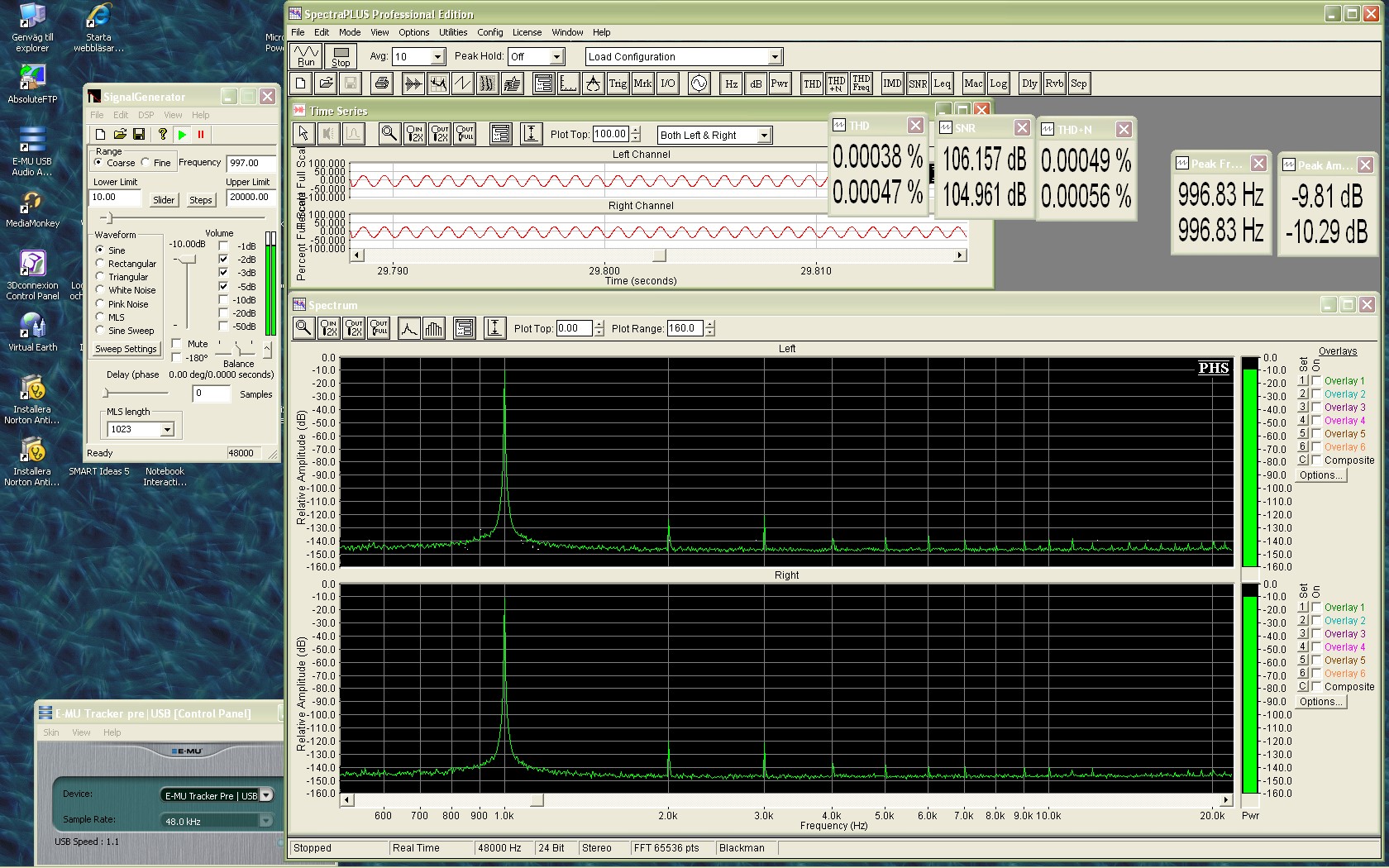Click the Print icon in SpectraPLUS toolbar
This screenshot has height=868, width=1389.
(x=381, y=83)
